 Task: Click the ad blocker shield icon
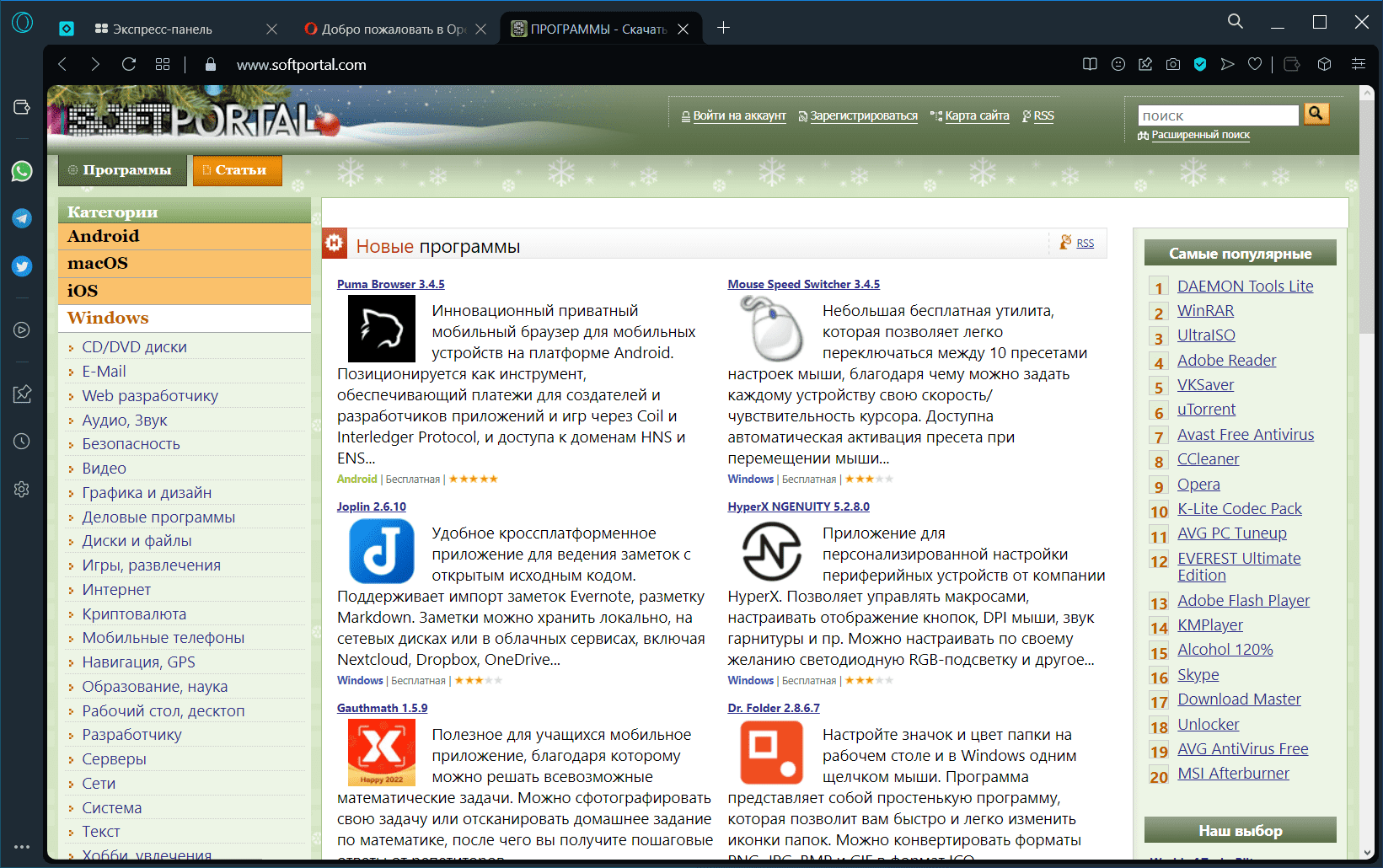pos(1200,64)
